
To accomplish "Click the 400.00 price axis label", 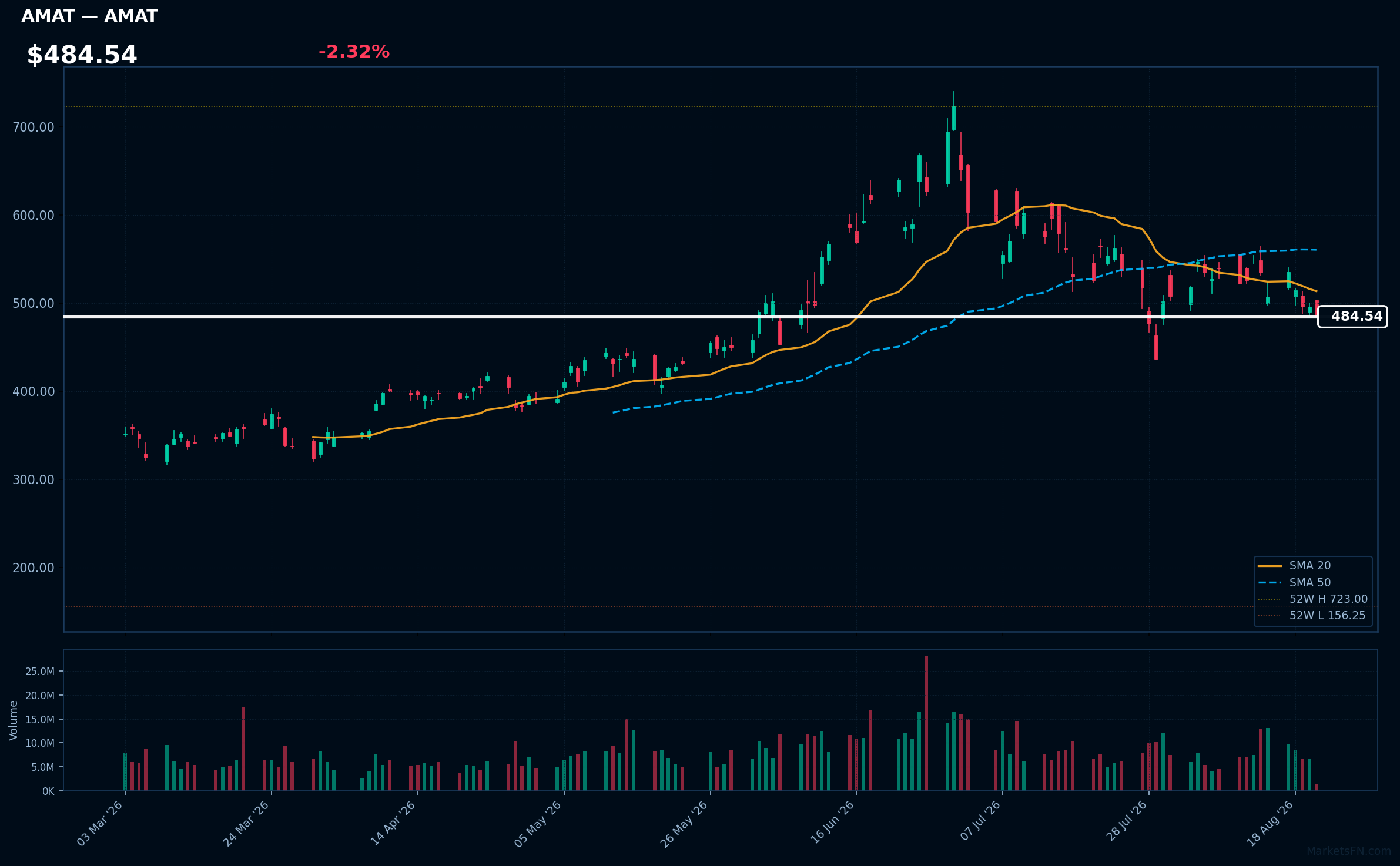I will [34, 392].
